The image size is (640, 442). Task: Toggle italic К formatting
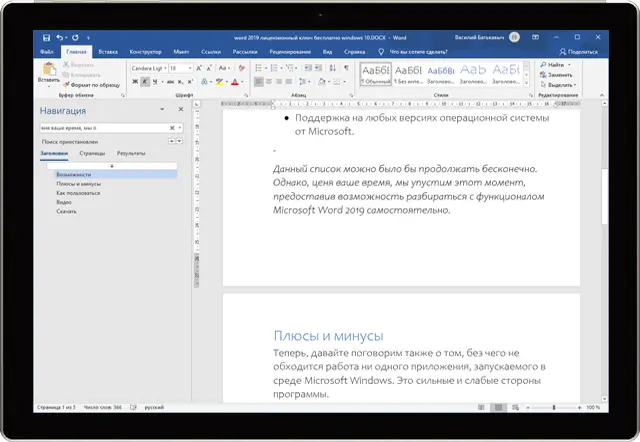(145, 82)
